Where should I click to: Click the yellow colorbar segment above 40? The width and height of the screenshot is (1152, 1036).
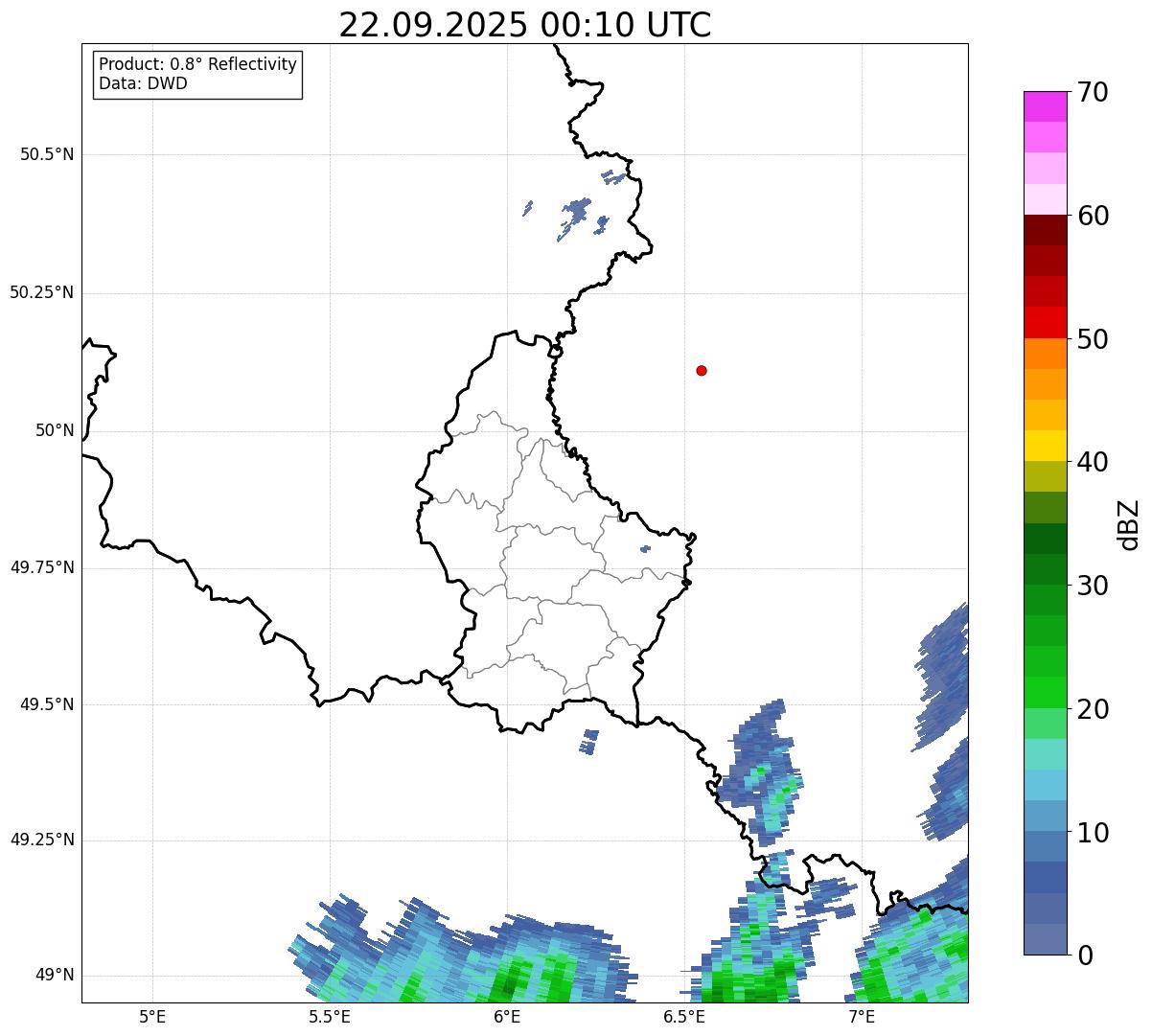[1045, 446]
